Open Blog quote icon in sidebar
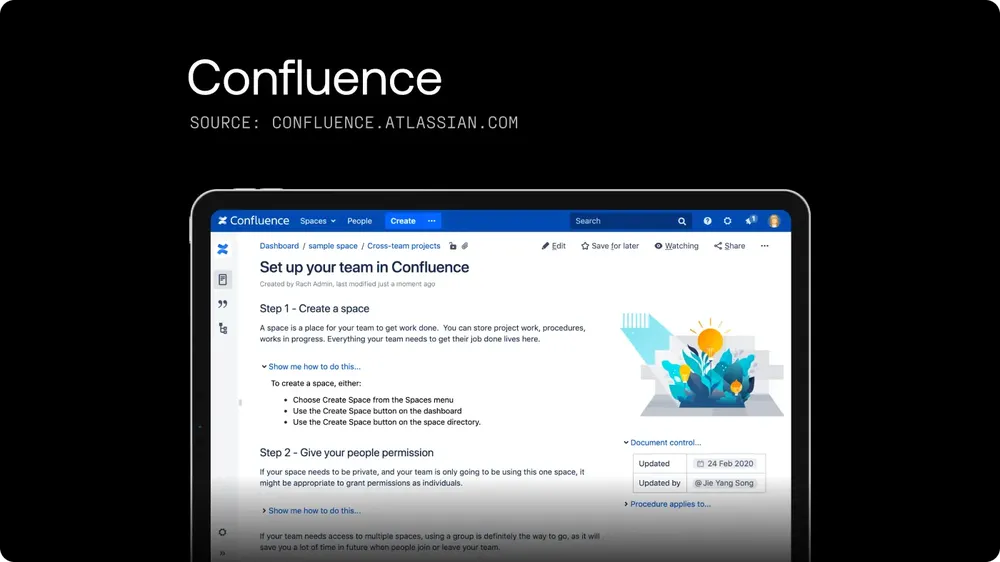 pos(222,304)
